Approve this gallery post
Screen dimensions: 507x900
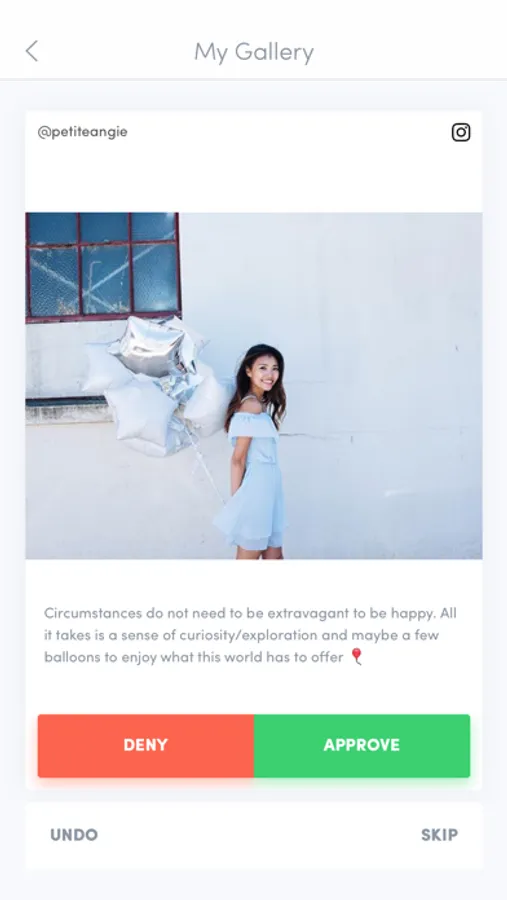tap(362, 746)
